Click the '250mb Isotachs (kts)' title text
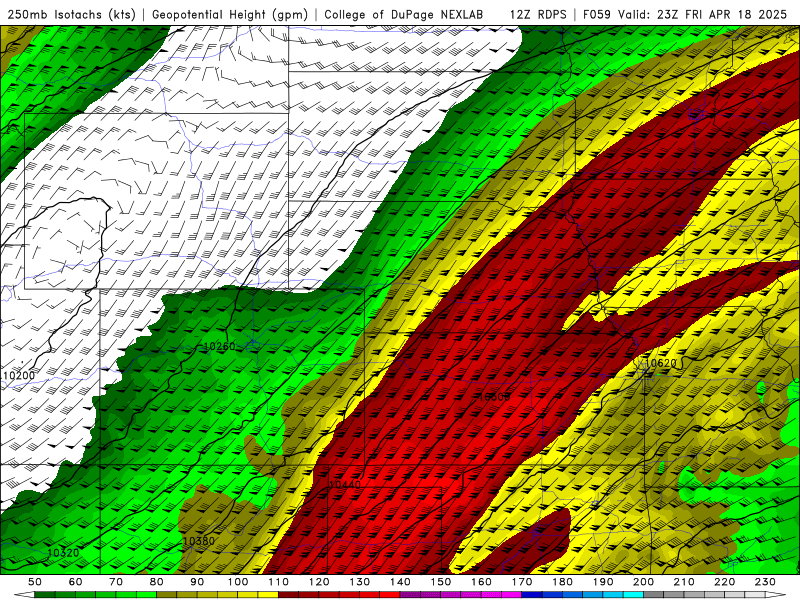 71,14
